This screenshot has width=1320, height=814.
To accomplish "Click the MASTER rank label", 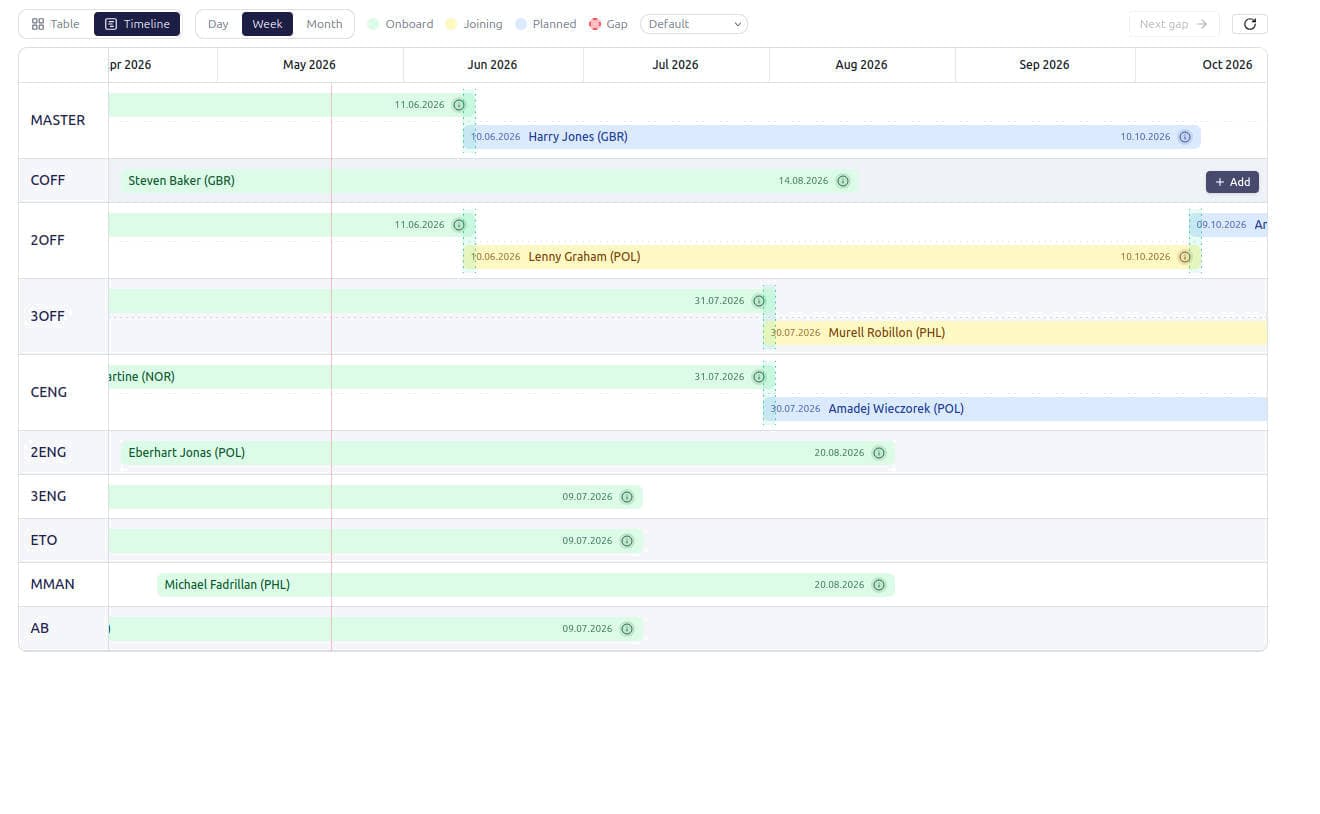I will coord(58,120).
